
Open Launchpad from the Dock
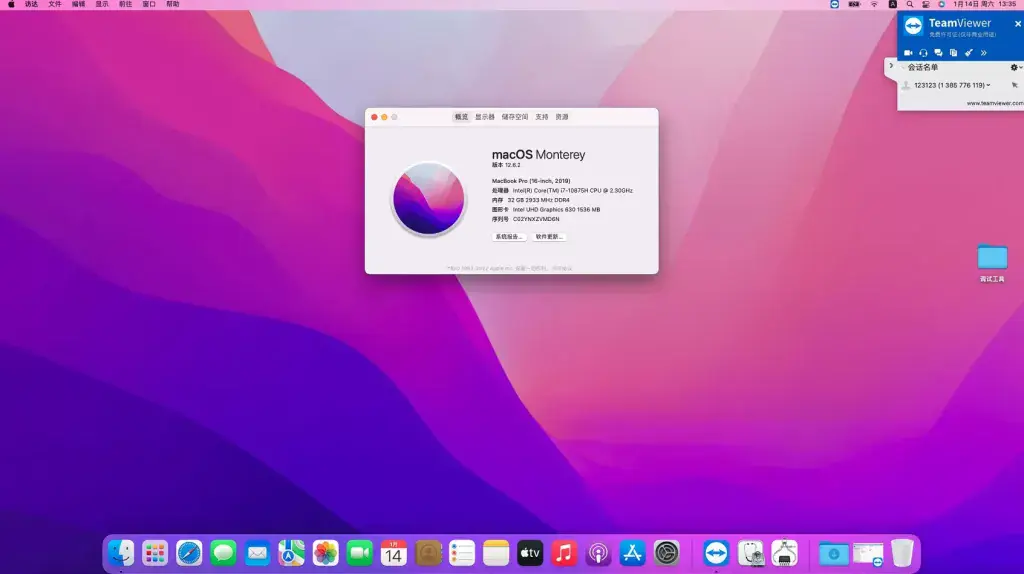(x=155, y=553)
